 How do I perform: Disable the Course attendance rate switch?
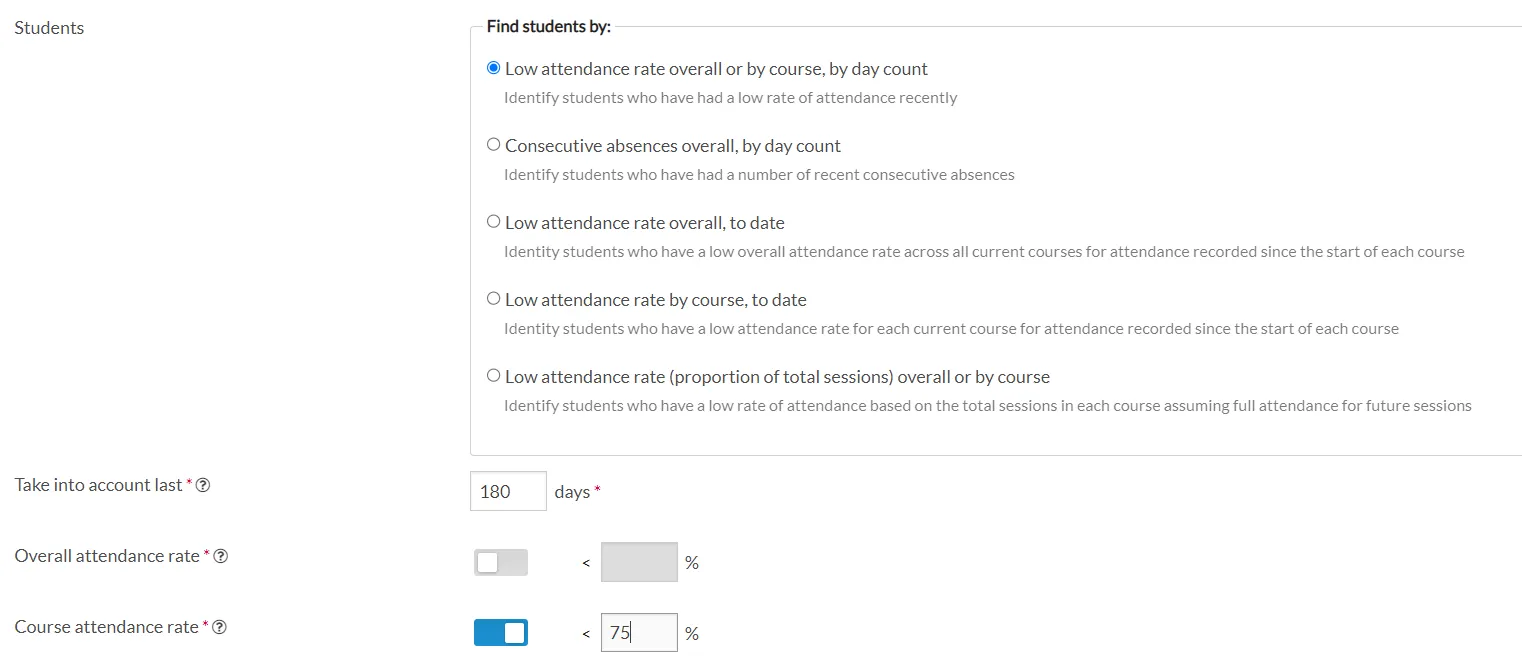point(501,633)
